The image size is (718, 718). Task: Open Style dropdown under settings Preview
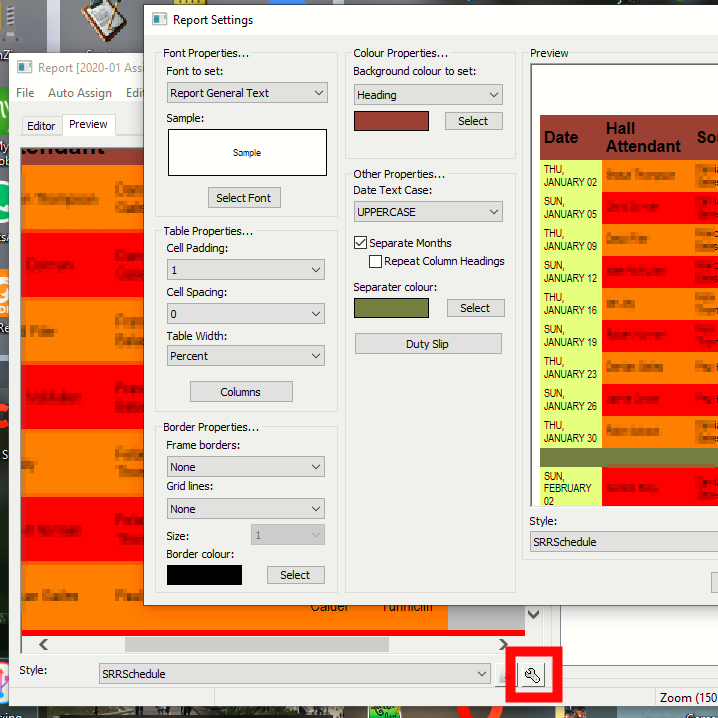[x=624, y=542]
